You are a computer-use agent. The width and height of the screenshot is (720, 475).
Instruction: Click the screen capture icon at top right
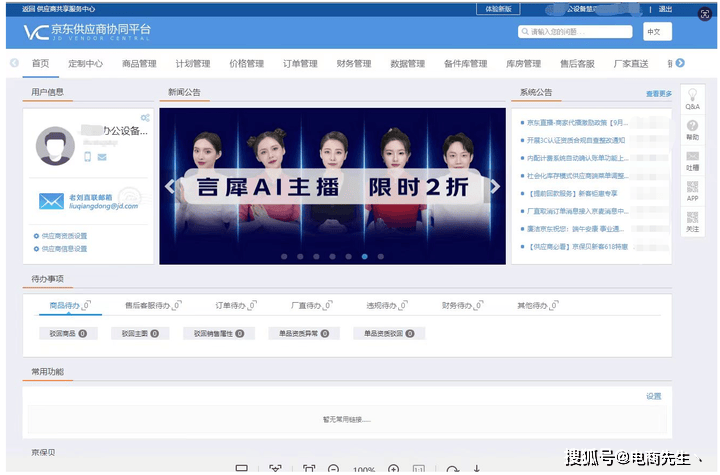[x=704, y=14]
